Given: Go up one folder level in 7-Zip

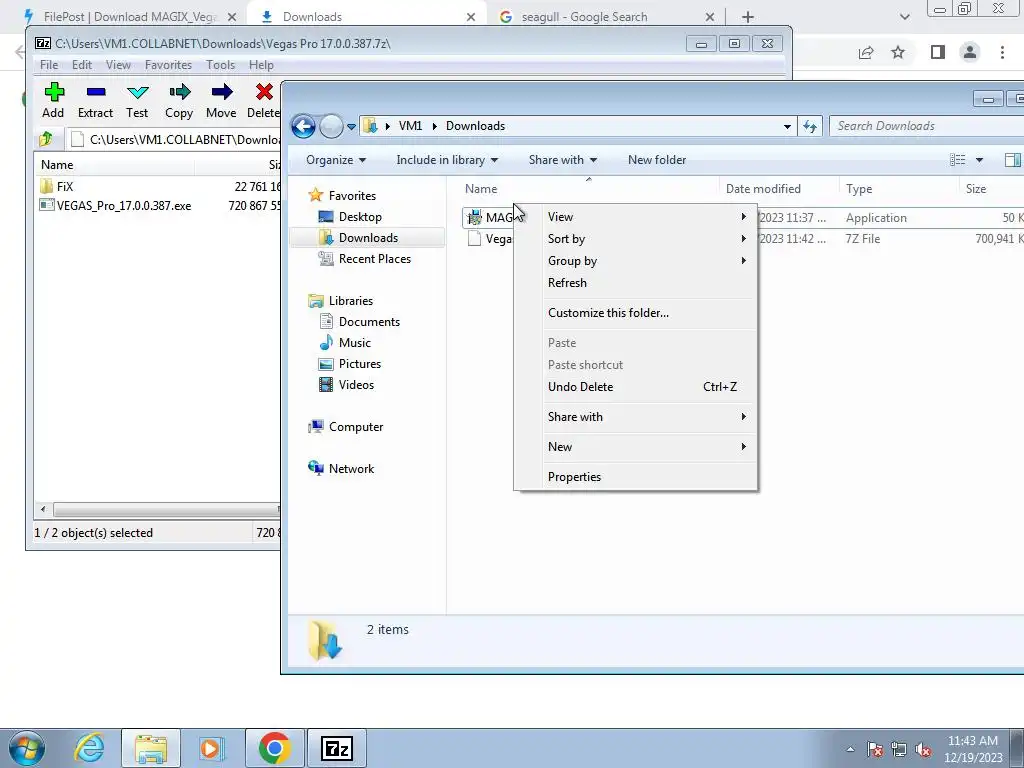Looking at the screenshot, I should (x=46, y=139).
